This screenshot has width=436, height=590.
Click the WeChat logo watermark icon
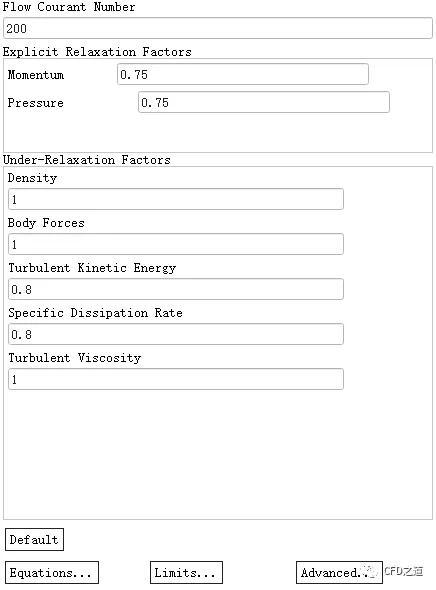click(369, 572)
